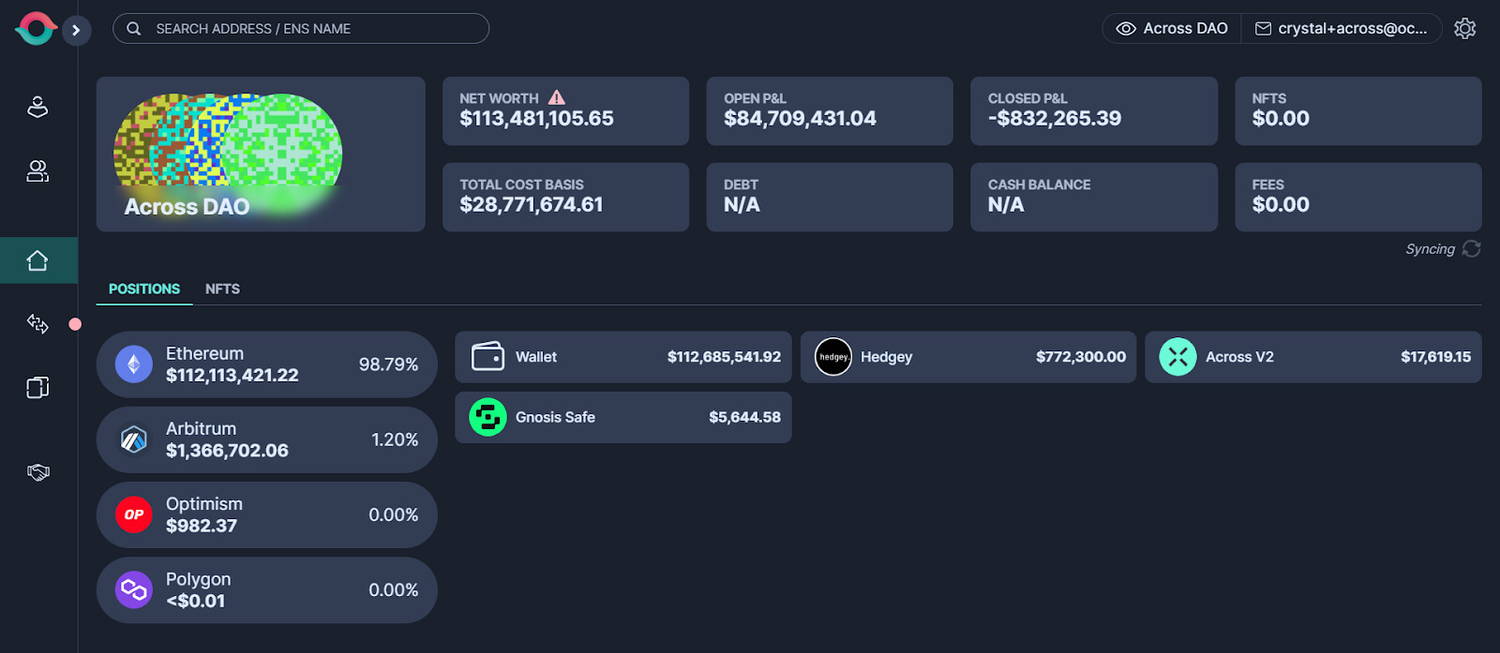The height and width of the screenshot is (653, 1500).
Task: Select the Ethereum chain row
Action: (267, 364)
